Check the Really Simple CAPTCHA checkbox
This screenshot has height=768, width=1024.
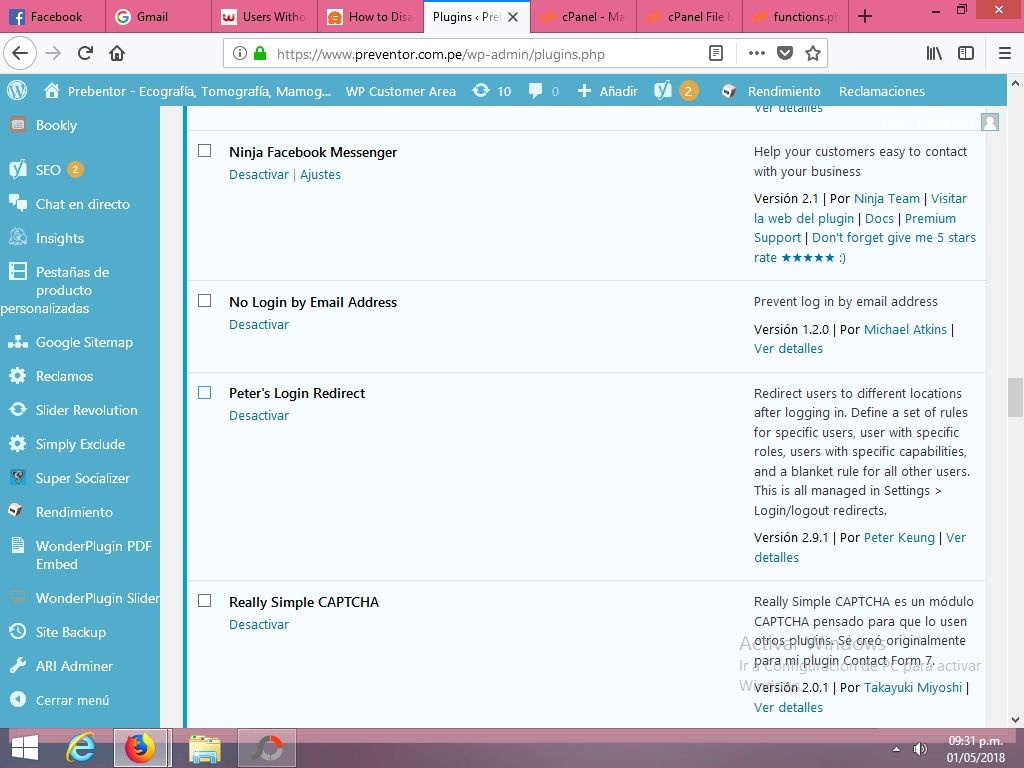[x=204, y=601]
